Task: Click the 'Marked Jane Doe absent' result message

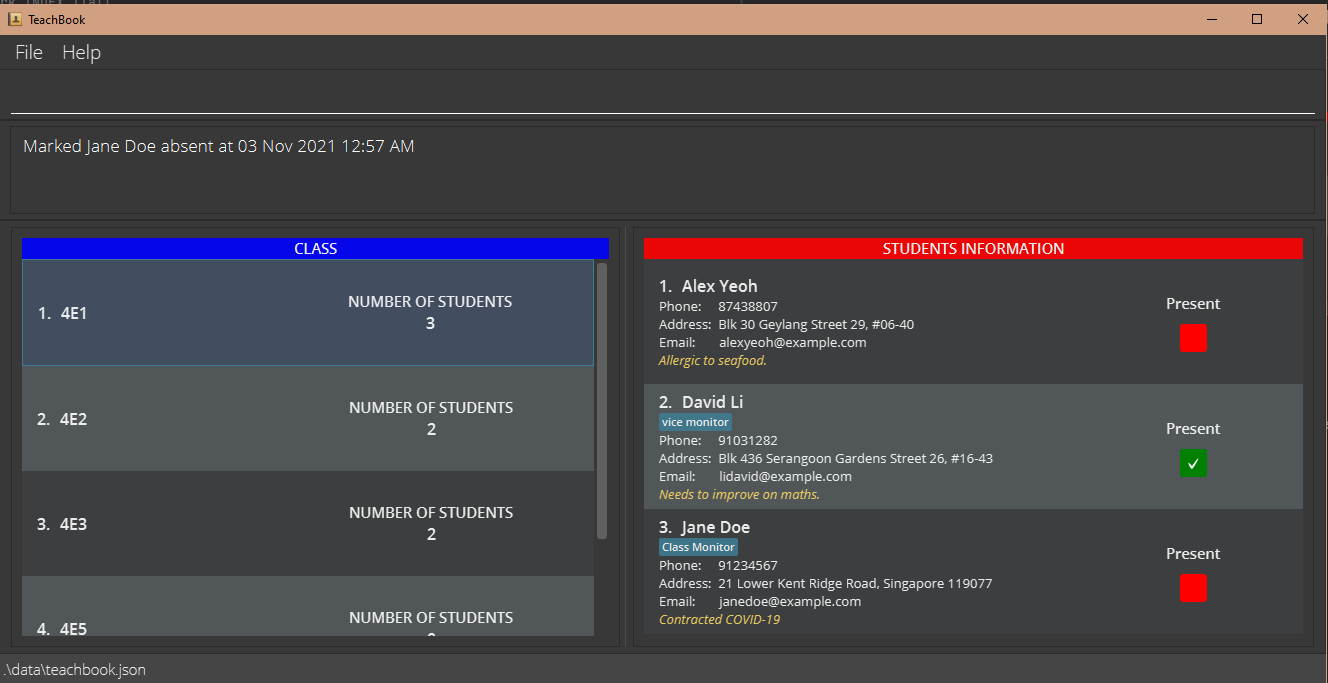Action: coord(218,146)
